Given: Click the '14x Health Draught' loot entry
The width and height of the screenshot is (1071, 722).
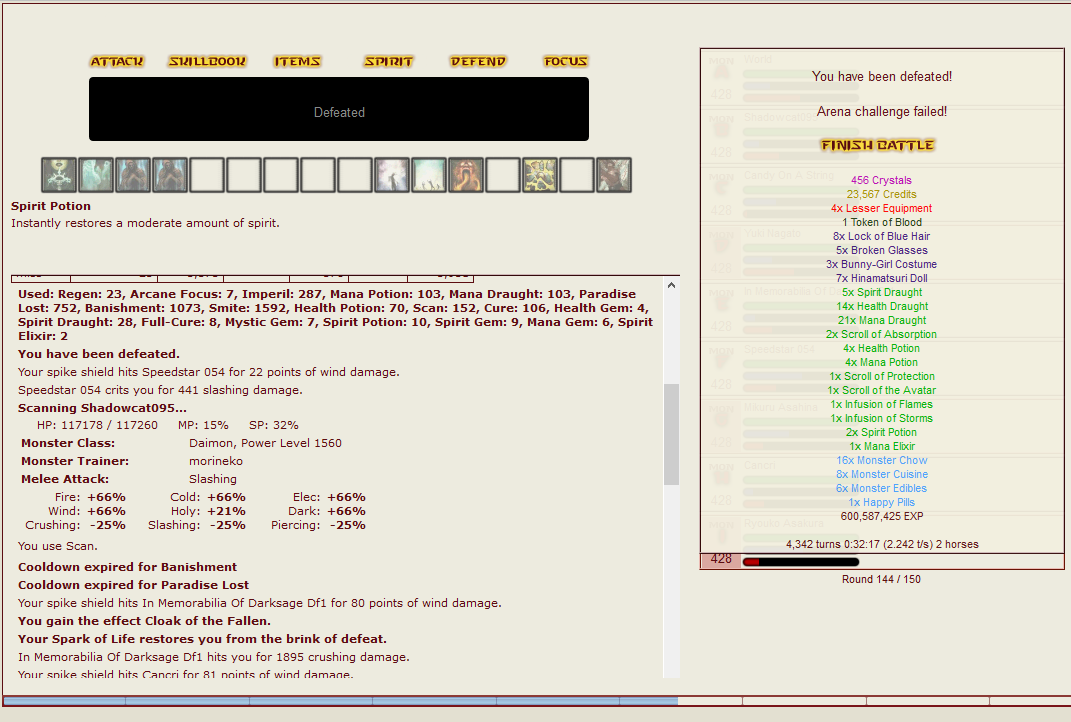Looking at the screenshot, I should click(x=882, y=307).
